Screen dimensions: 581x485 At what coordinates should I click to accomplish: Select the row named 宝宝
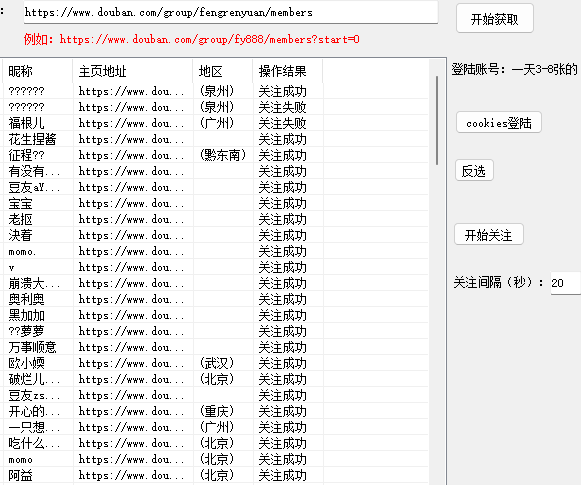click(215, 203)
